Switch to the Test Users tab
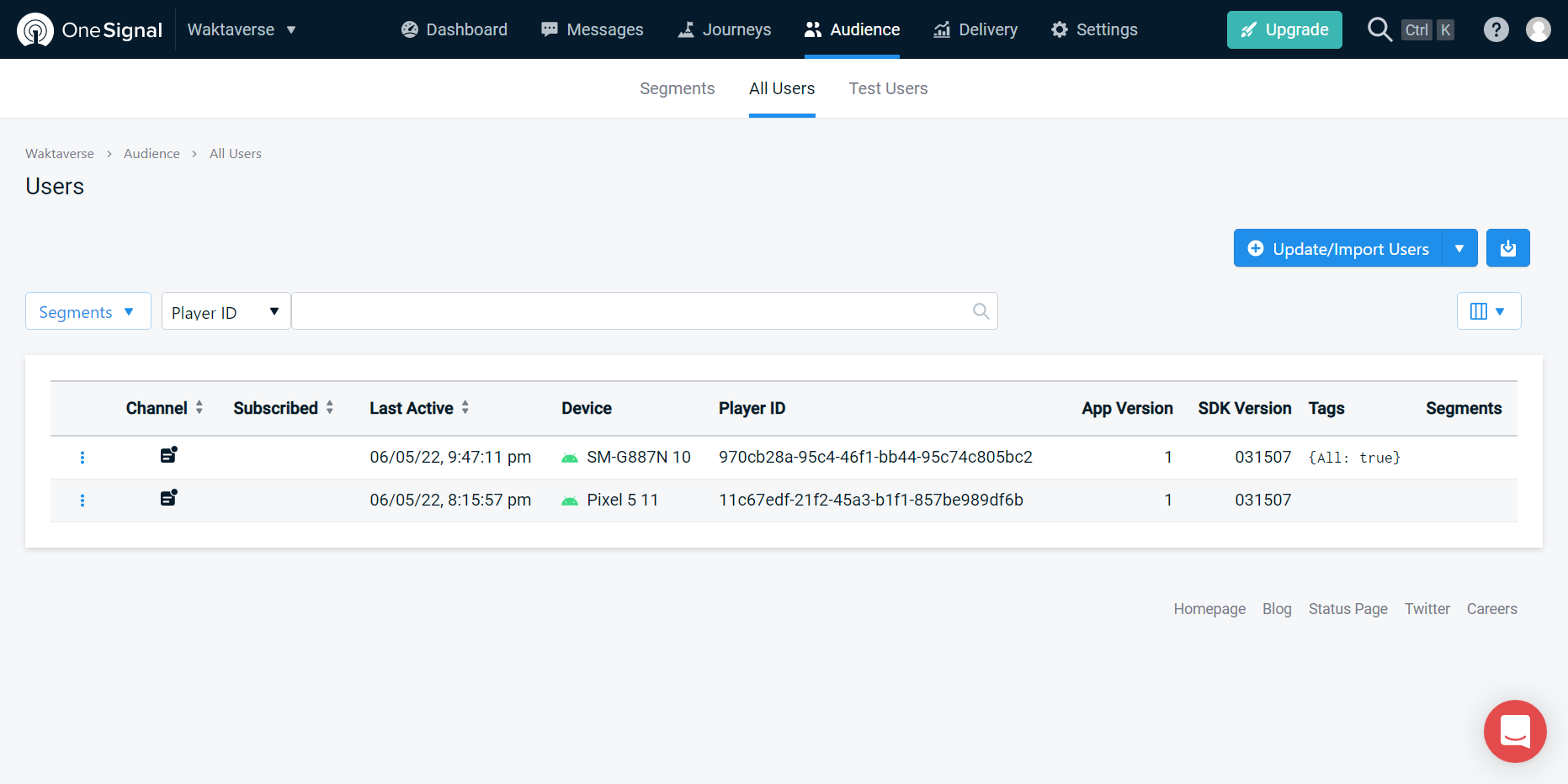 888,88
